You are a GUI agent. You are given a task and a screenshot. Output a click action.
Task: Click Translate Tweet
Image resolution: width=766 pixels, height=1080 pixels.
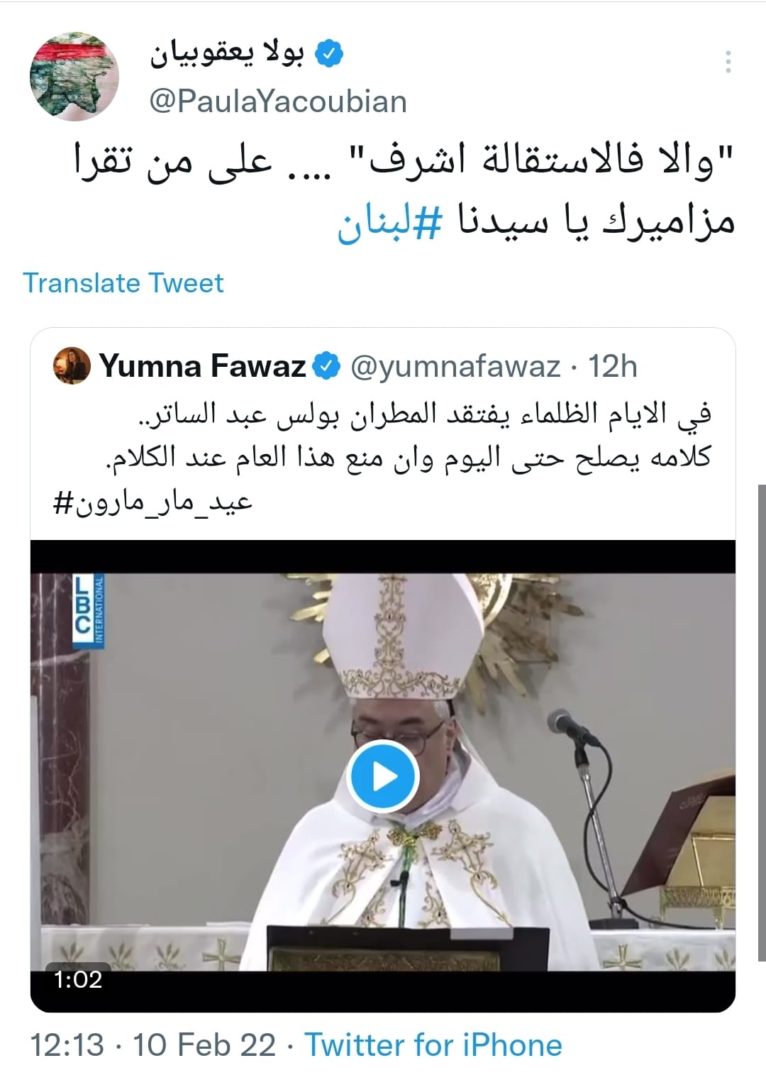coord(123,283)
